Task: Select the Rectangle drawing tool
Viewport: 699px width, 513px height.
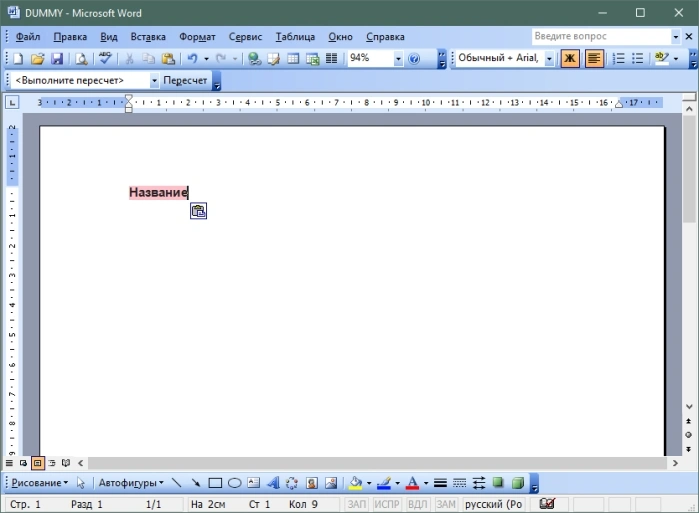Action: [215, 483]
